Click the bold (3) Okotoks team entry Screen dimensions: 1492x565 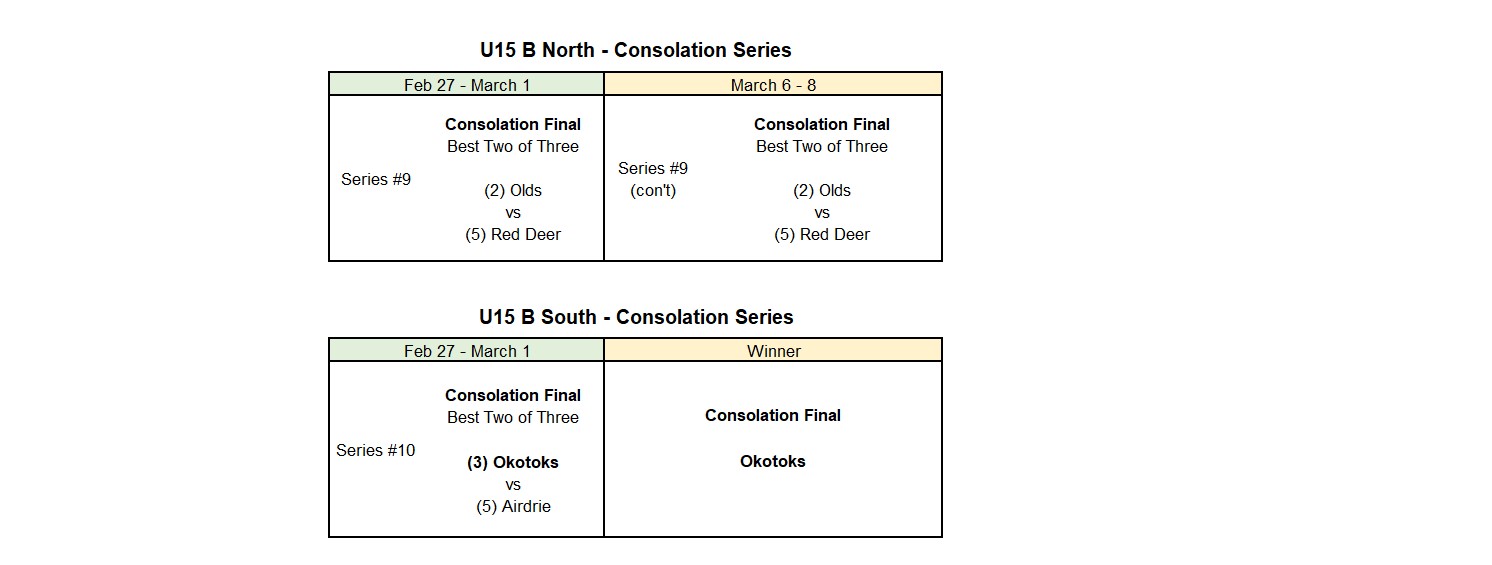513,462
